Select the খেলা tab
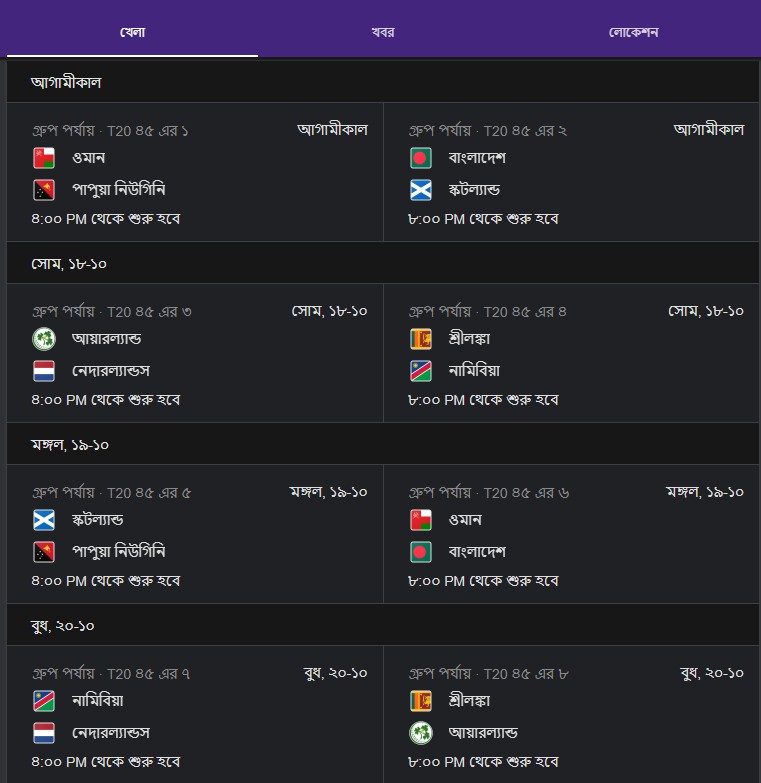 pyautogui.click(x=132, y=32)
